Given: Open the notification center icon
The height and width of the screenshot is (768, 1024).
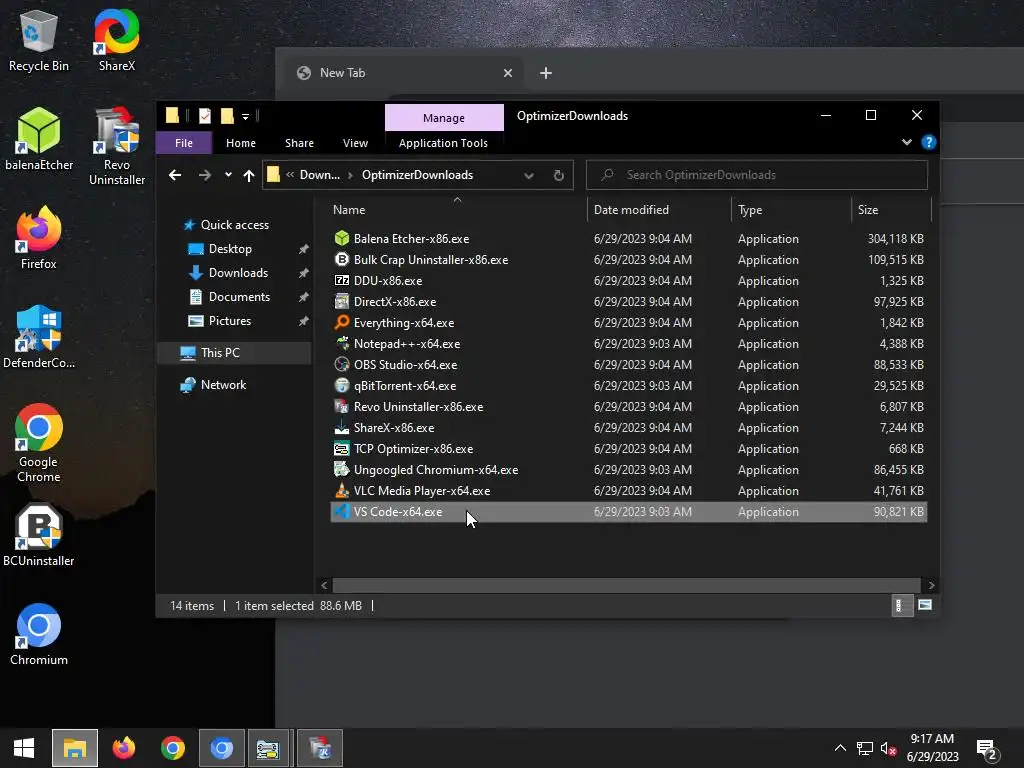Looking at the screenshot, I should tap(987, 749).
